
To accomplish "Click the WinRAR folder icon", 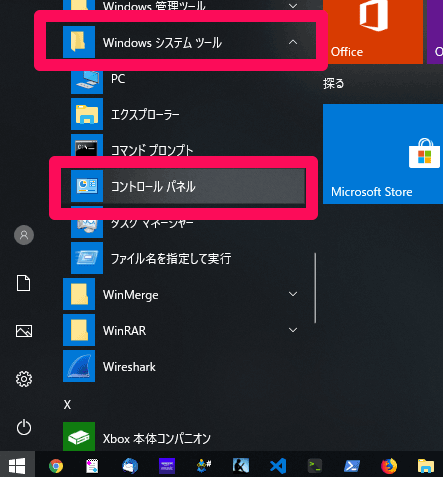I will (79, 330).
